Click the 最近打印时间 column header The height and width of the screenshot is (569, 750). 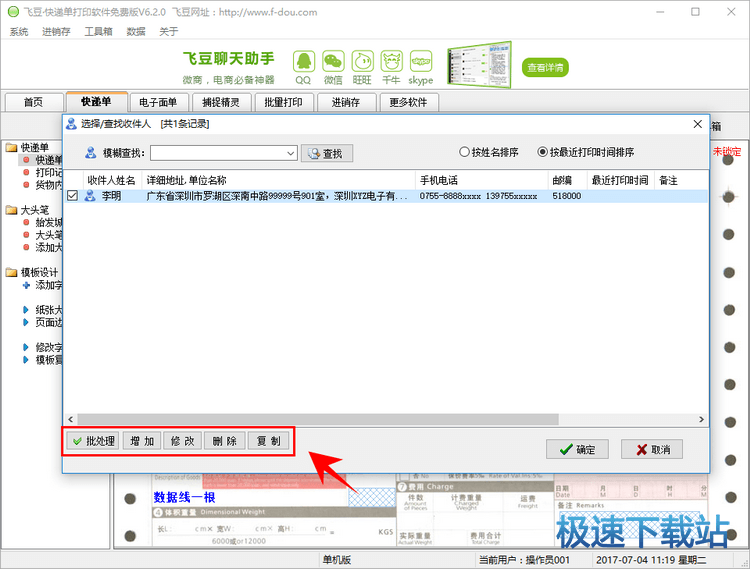pos(620,180)
